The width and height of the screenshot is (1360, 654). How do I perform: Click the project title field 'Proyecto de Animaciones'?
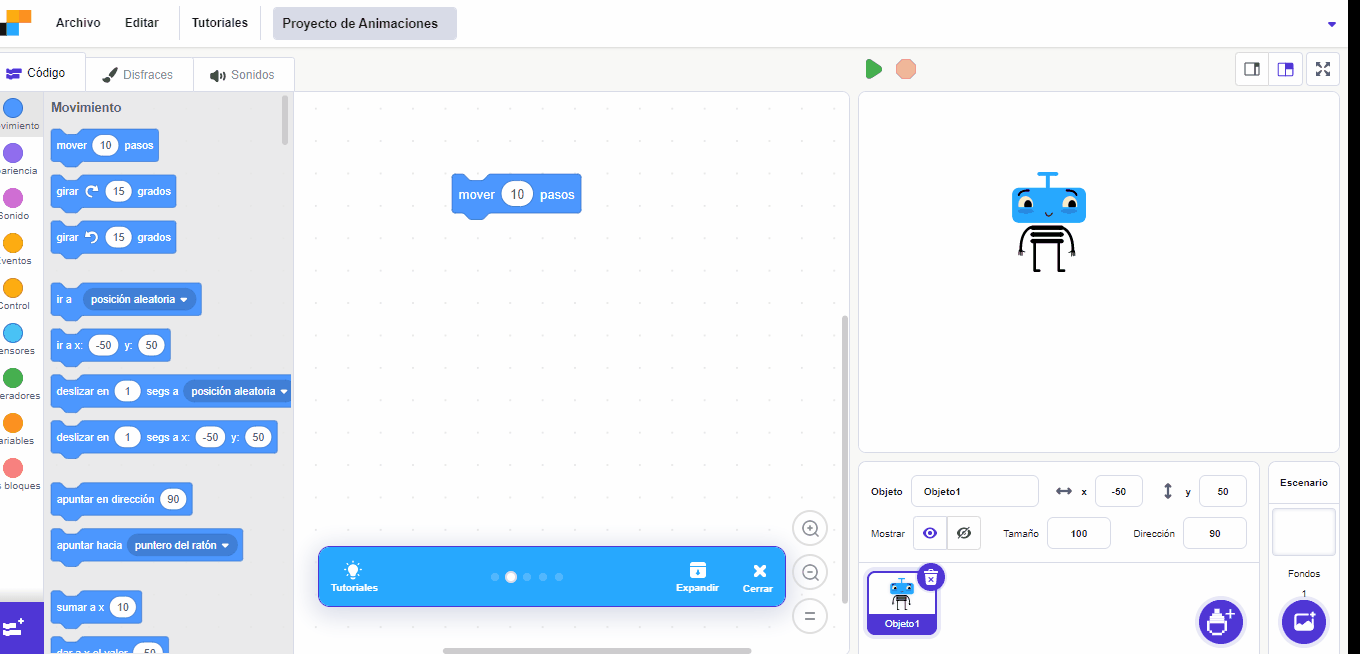click(364, 23)
